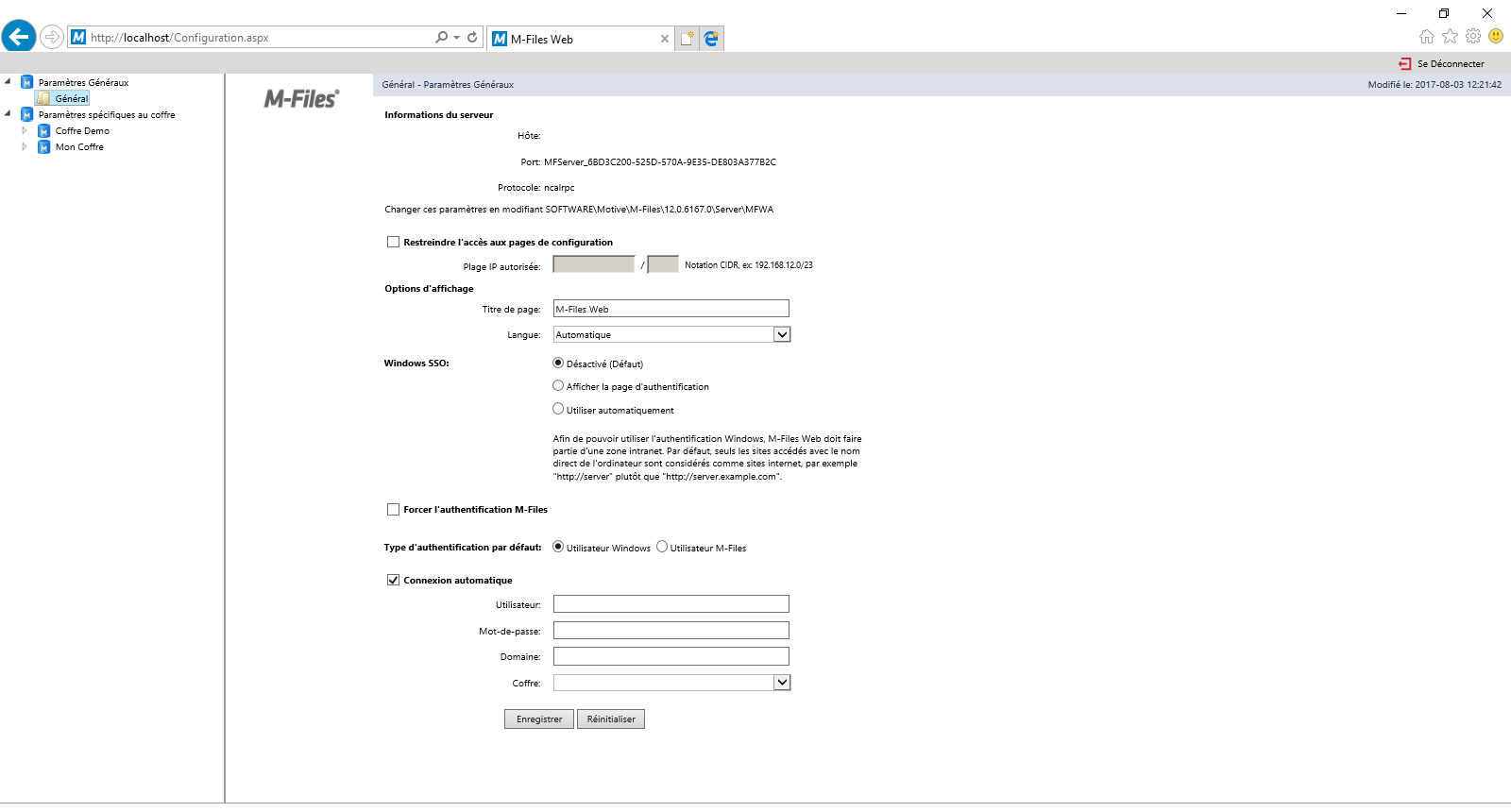Image resolution: width=1511 pixels, height=812 pixels.
Task: Click the Utilisateur input field
Action: click(671, 604)
